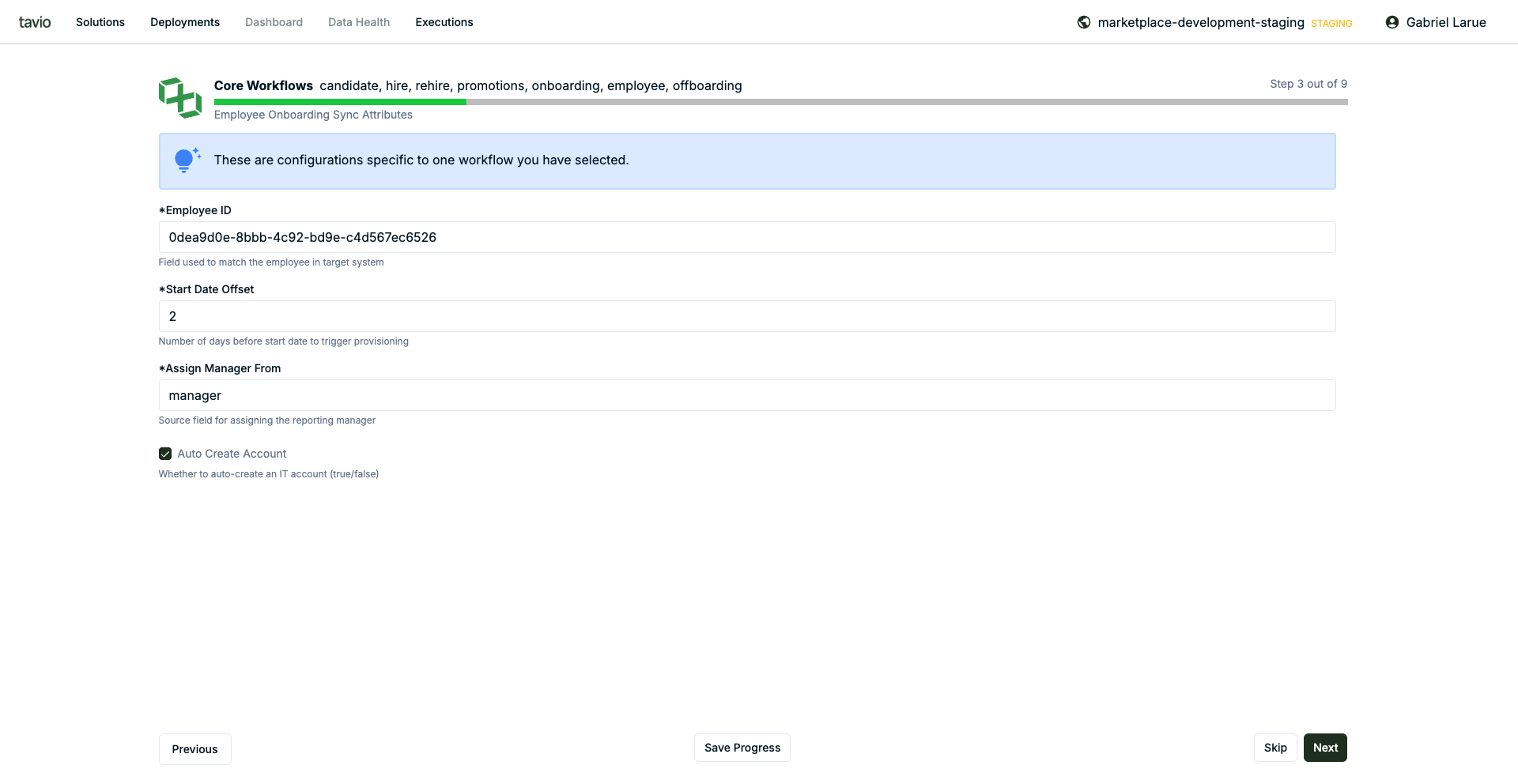
Task: Click the 'Step 3 out of 9' text
Action: 1308,84
